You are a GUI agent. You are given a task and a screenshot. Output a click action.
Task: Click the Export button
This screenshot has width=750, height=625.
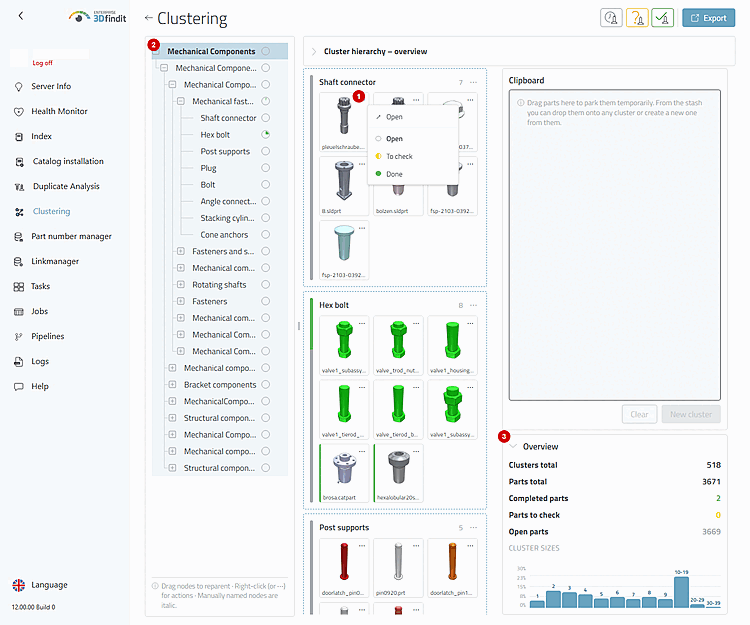708,18
